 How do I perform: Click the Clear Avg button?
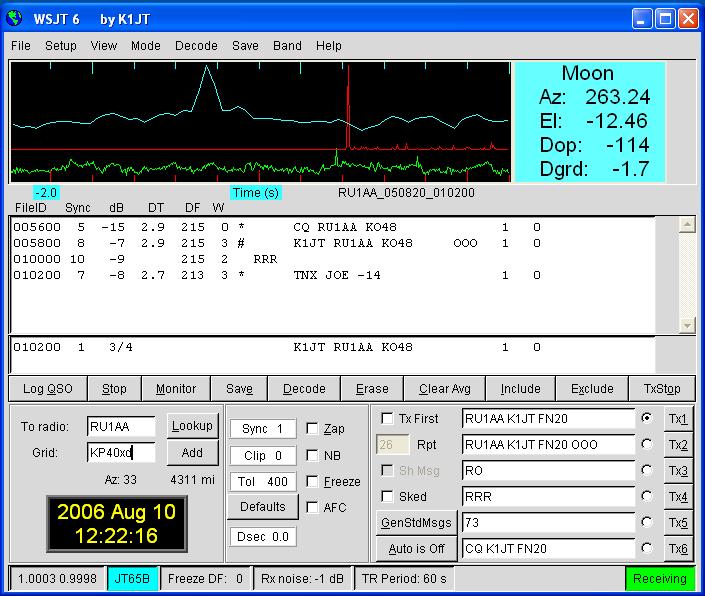(x=448, y=389)
